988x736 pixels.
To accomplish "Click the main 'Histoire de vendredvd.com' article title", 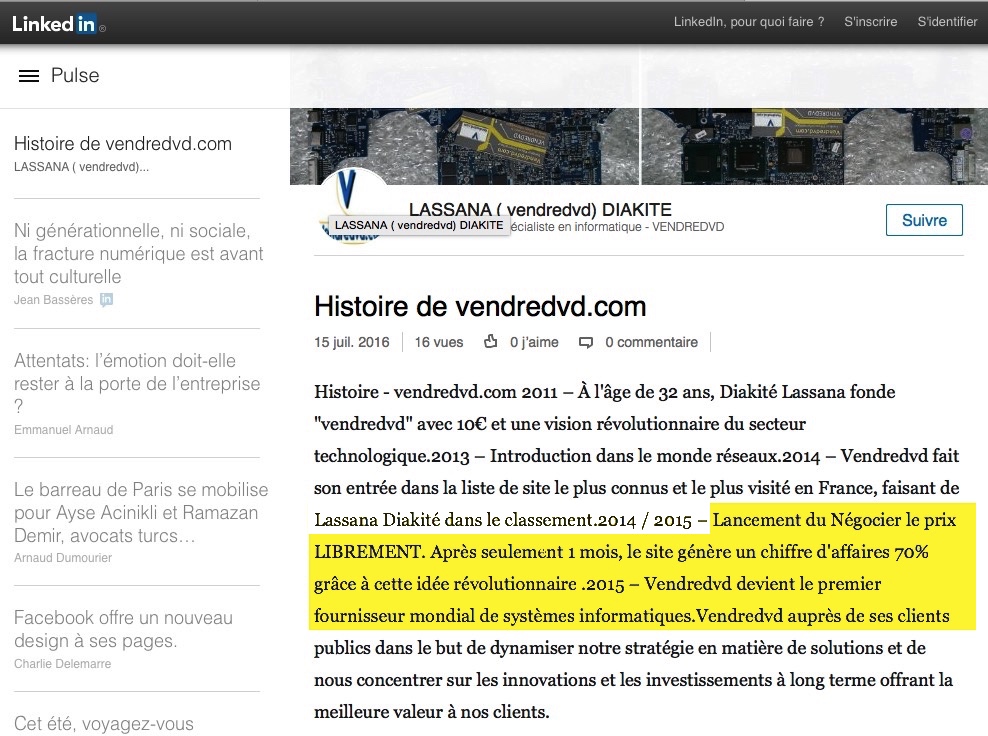I will pos(480,307).
